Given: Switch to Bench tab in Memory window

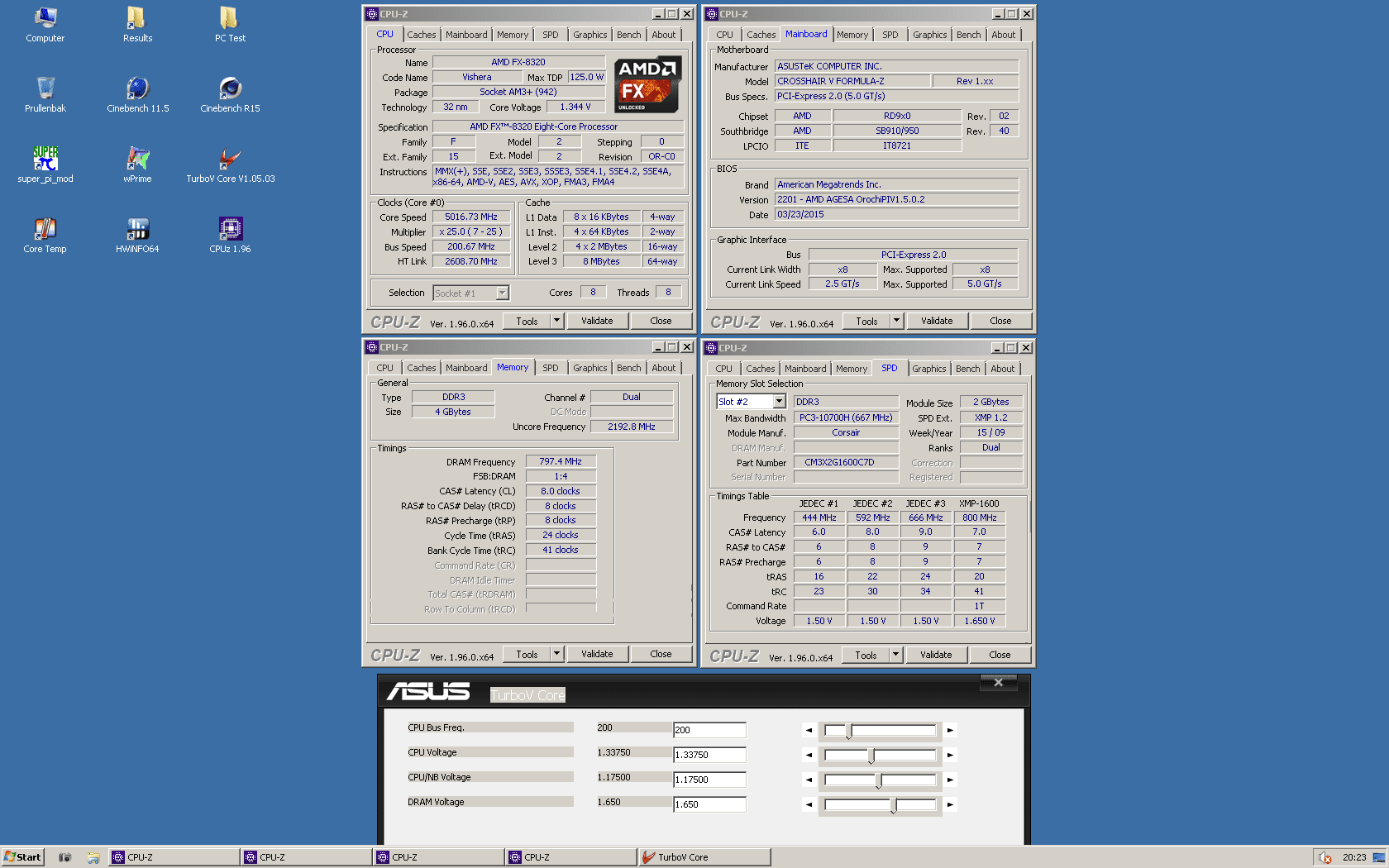Looking at the screenshot, I should click(628, 368).
